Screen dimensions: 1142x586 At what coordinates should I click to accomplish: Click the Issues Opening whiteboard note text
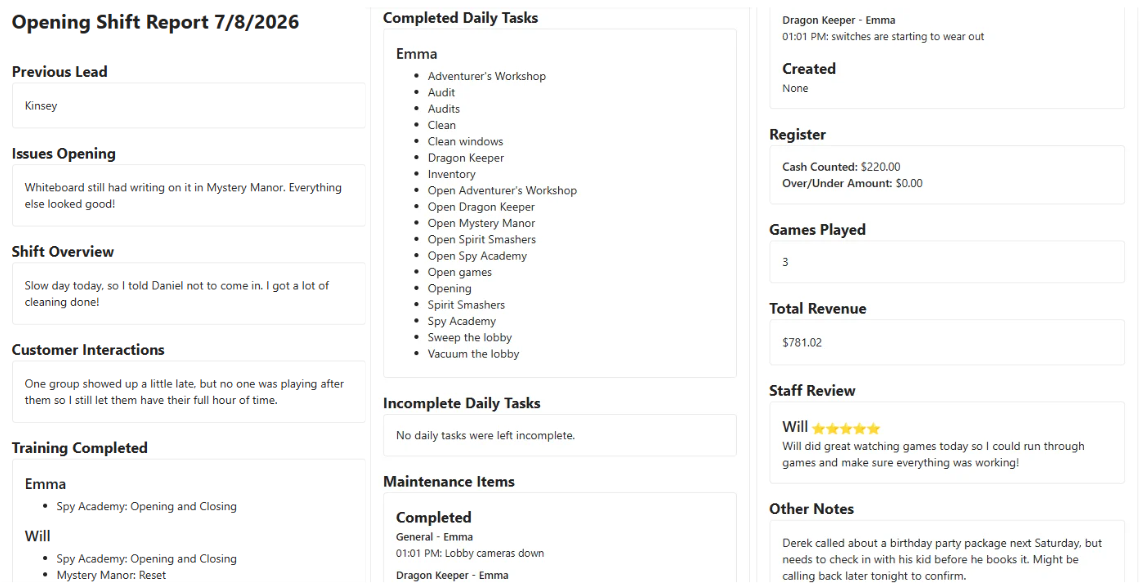click(x=183, y=196)
